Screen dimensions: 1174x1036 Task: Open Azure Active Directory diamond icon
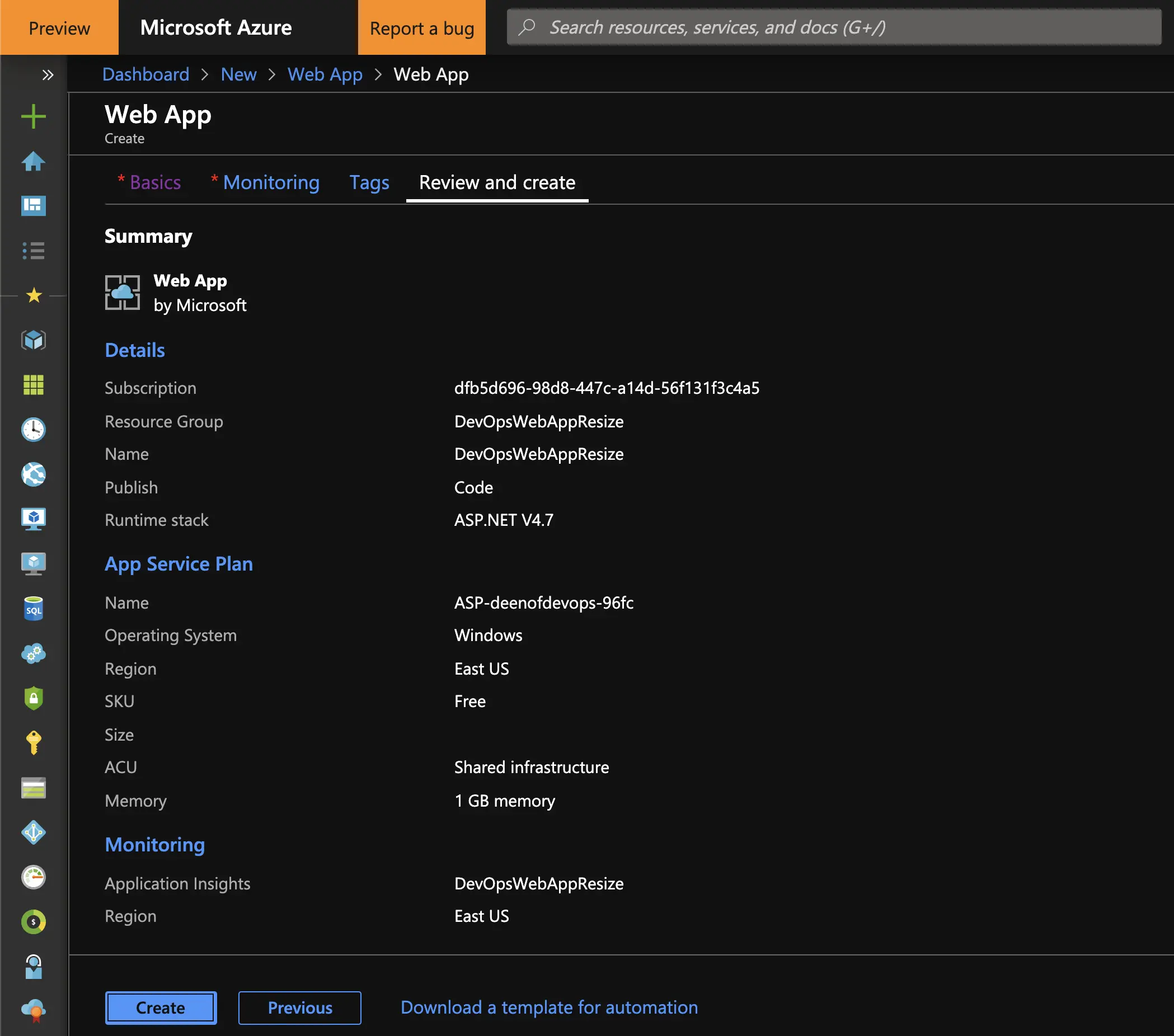pos(34,833)
